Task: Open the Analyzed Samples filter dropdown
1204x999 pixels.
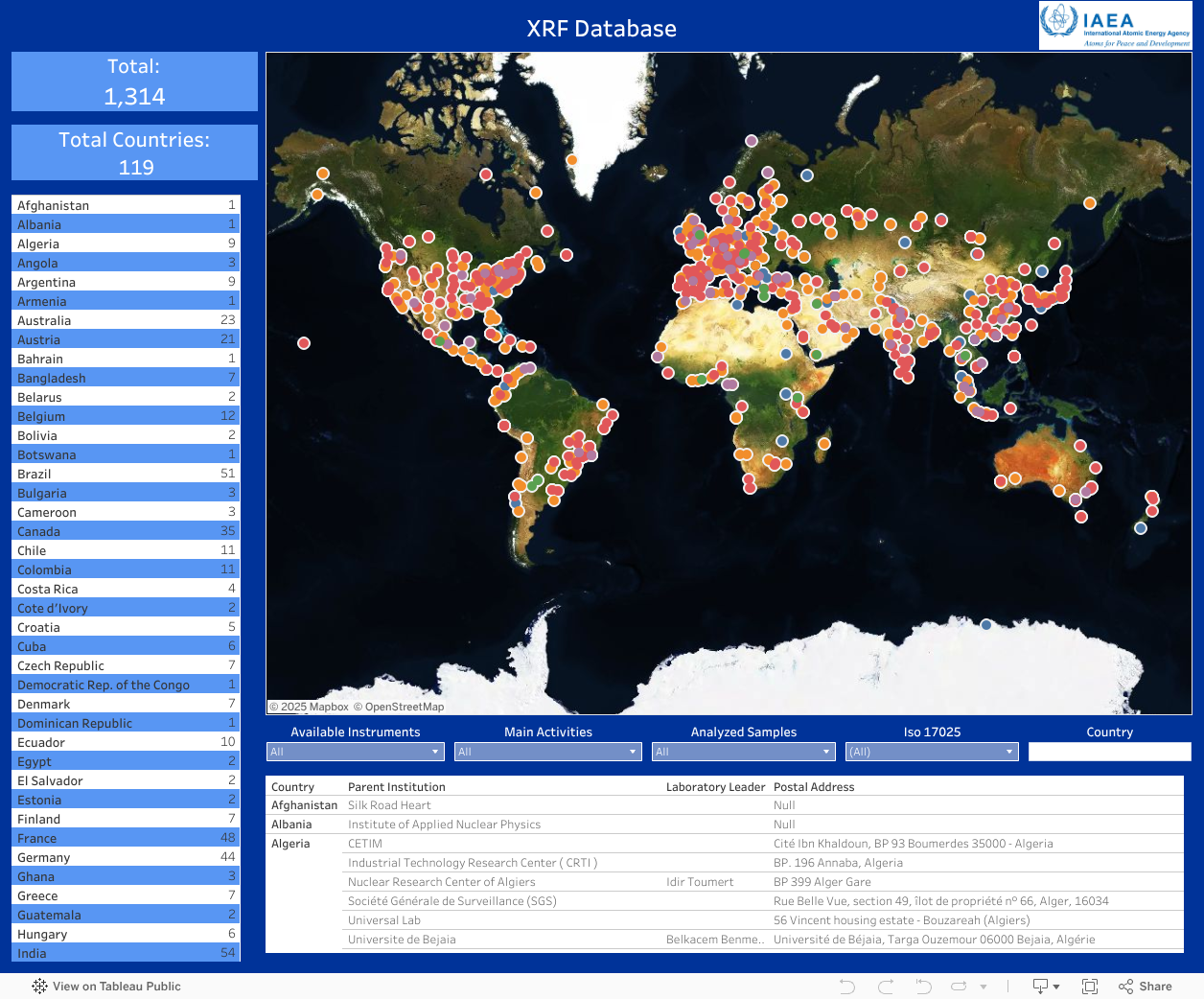Action: pos(743,752)
